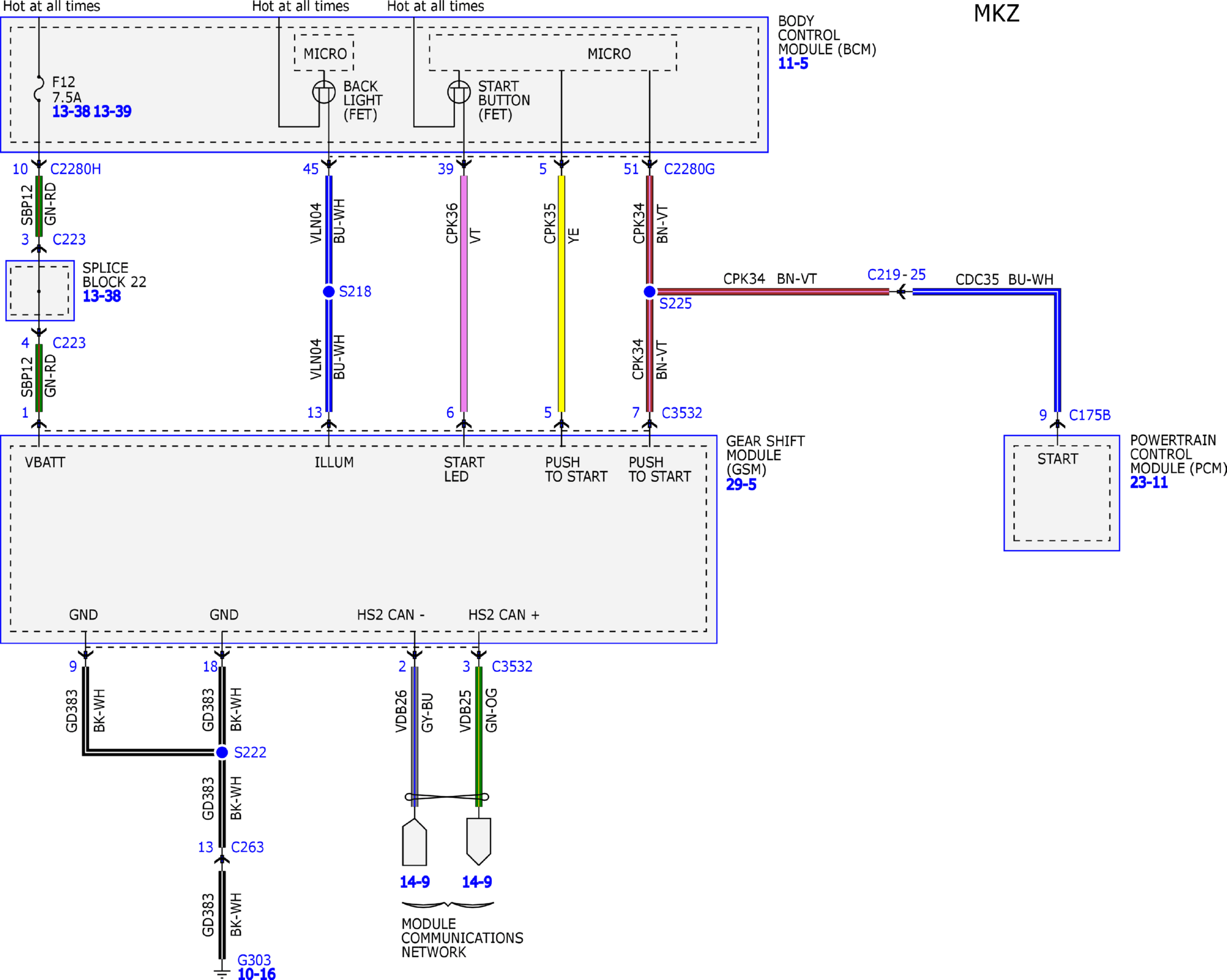
Task: Open the 10-16 reference for ground G303
Action: pos(256,974)
